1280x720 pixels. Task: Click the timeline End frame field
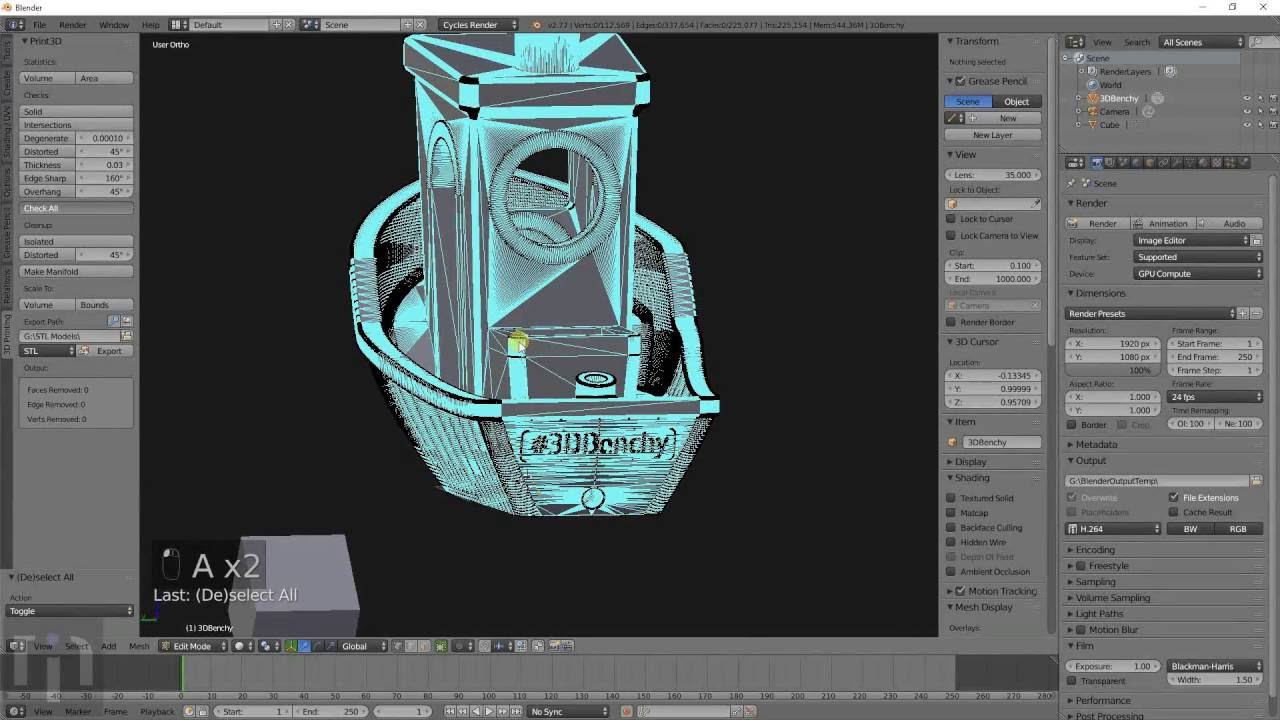click(x=332, y=711)
